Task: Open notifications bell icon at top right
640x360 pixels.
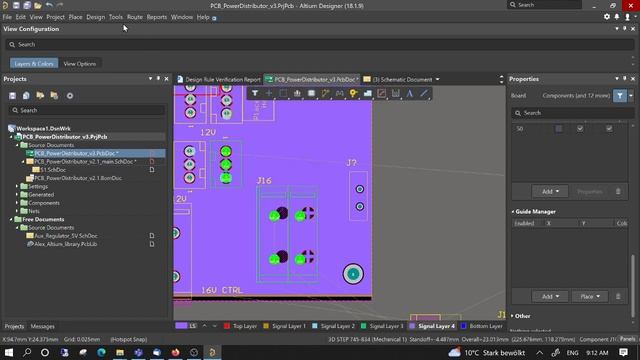Action: click(x=617, y=17)
